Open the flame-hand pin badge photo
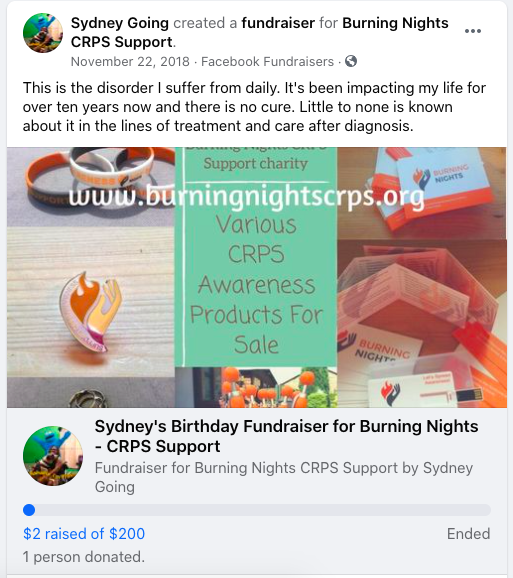The image size is (513, 578). pos(91,302)
